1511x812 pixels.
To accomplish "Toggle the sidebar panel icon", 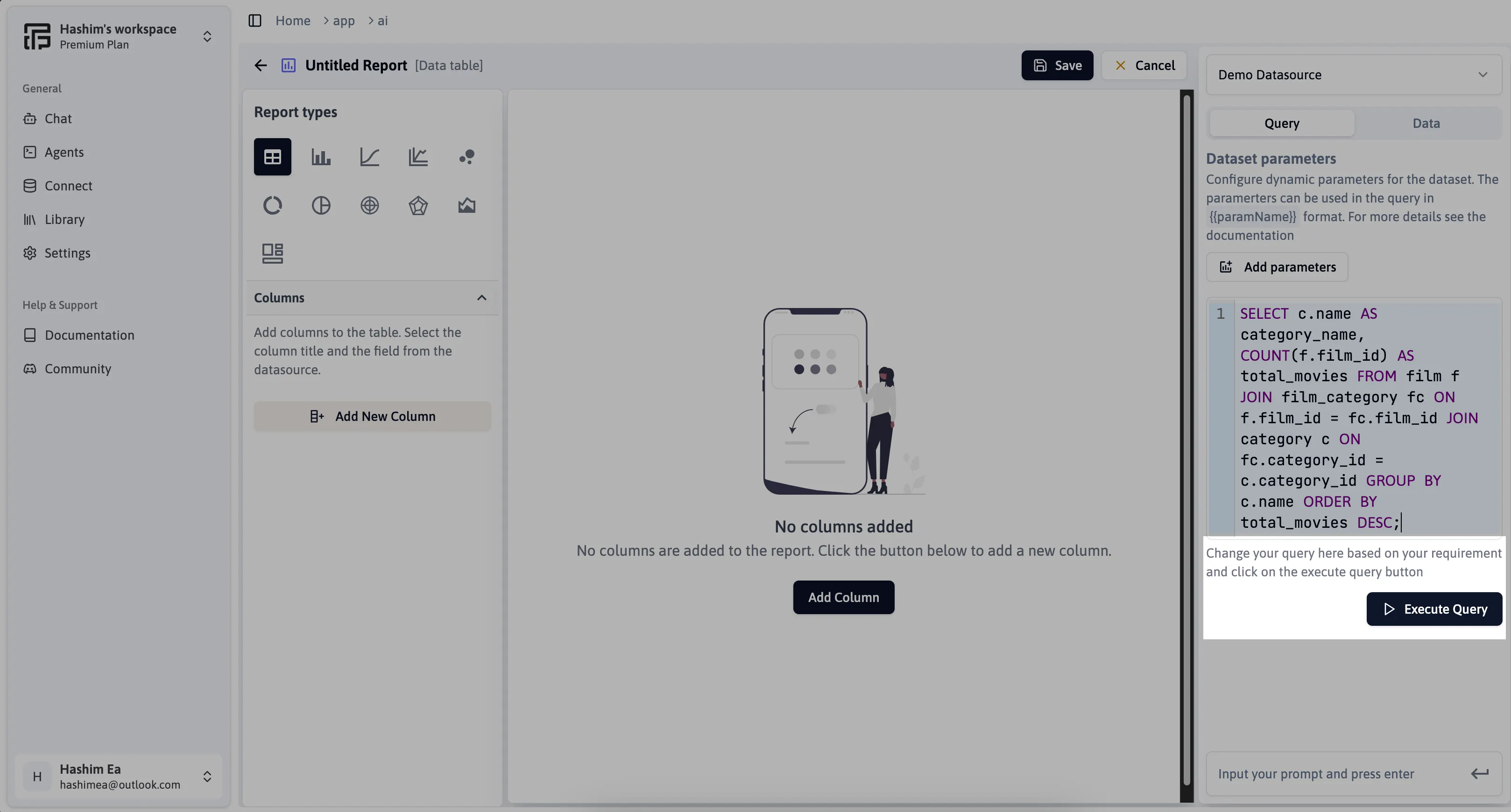I will tap(255, 20).
